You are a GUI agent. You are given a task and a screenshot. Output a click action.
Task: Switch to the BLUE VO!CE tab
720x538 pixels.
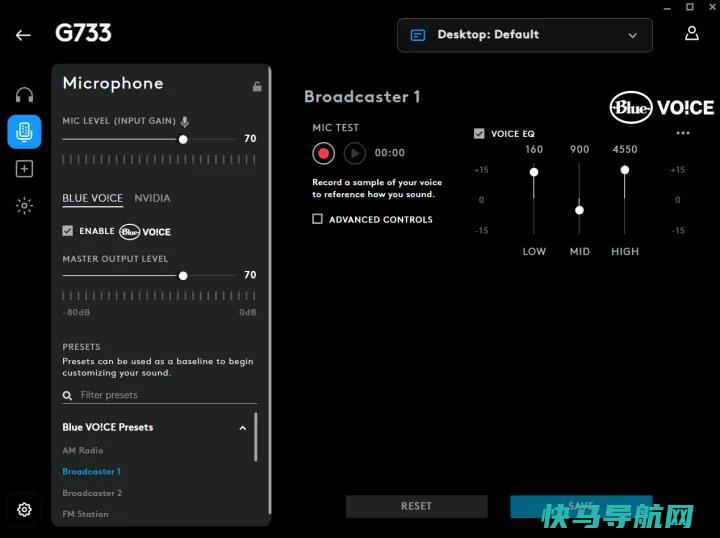[x=92, y=198]
